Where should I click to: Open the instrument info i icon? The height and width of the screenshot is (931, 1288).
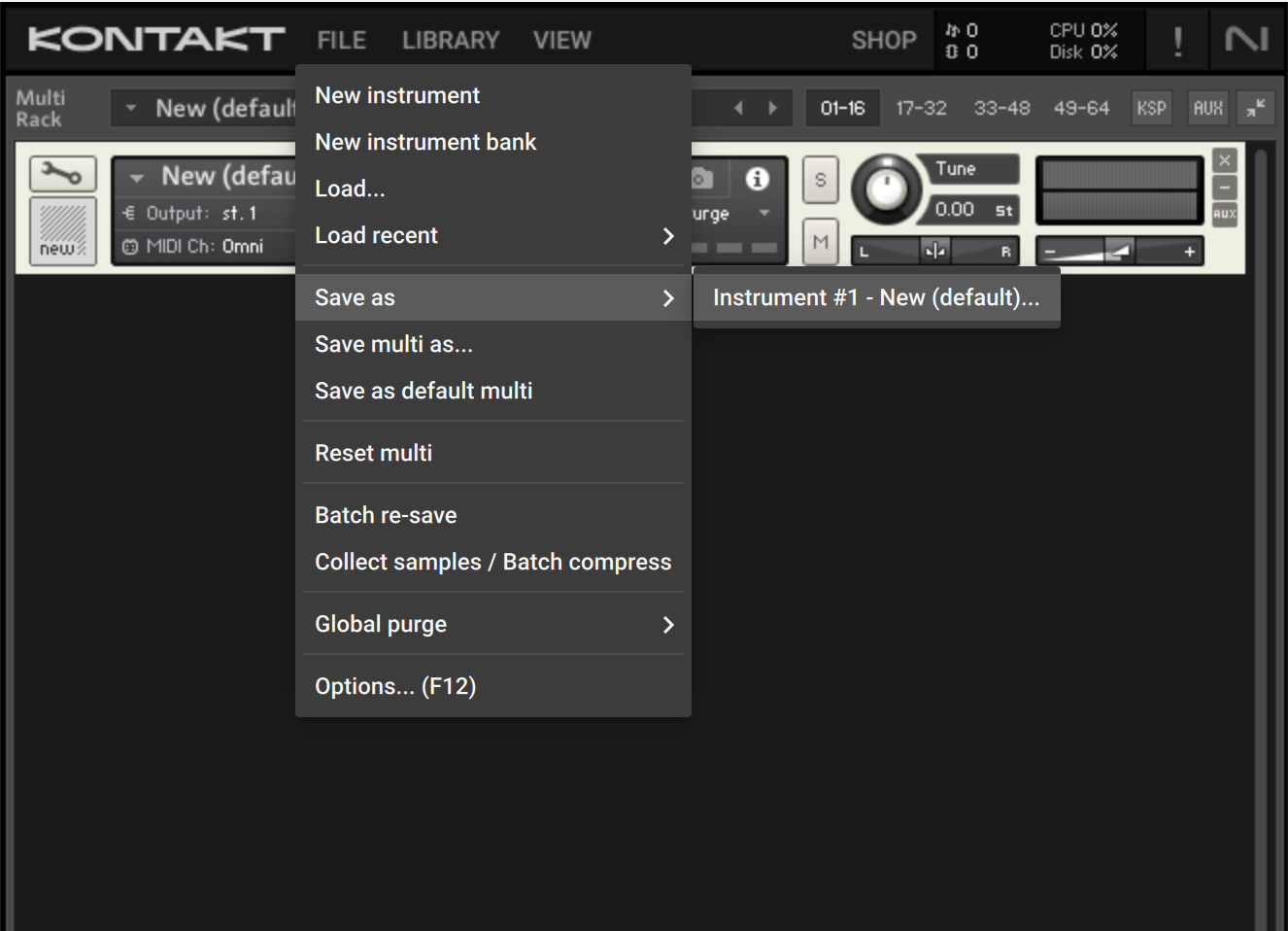pyautogui.click(x=758, y=179)
